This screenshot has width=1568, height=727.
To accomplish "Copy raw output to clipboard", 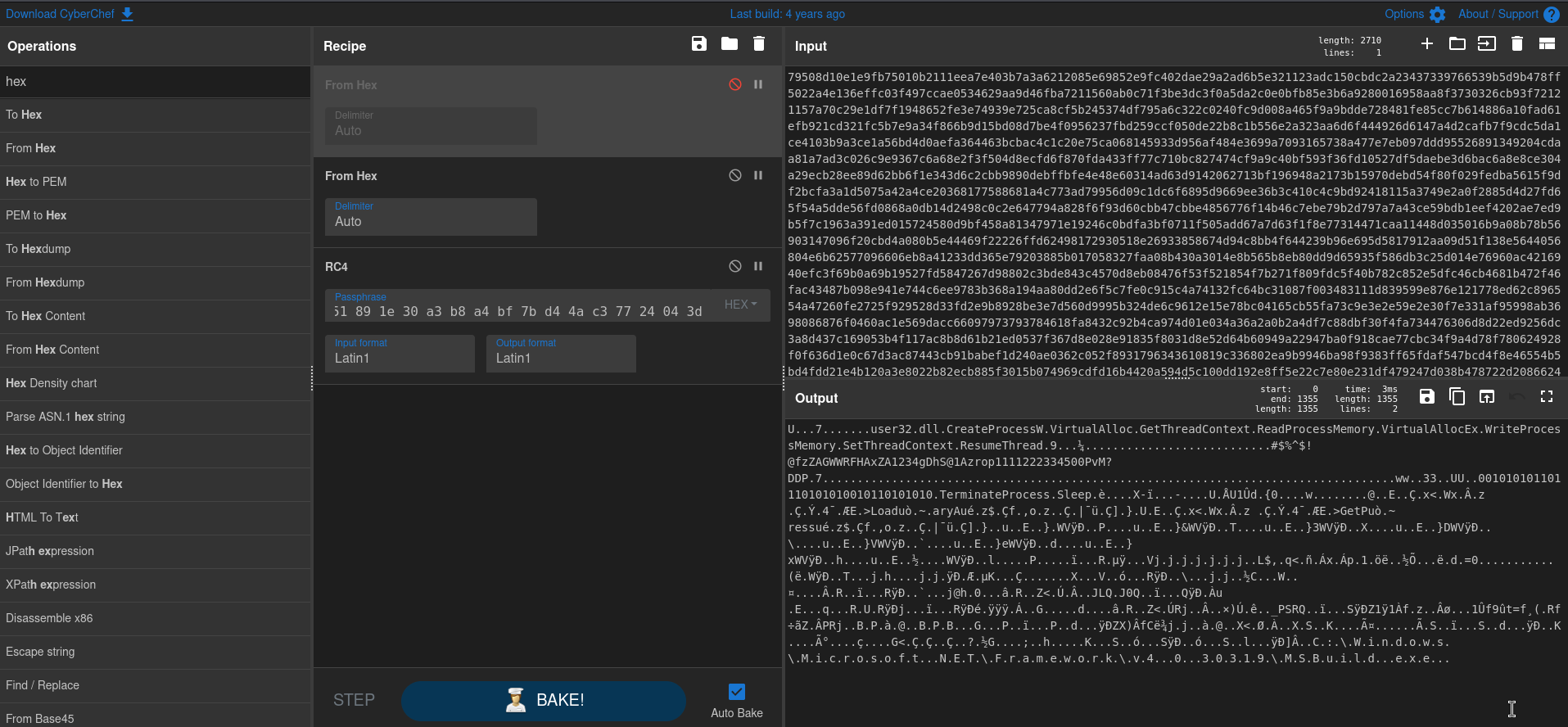I will tap(1457, 397).
